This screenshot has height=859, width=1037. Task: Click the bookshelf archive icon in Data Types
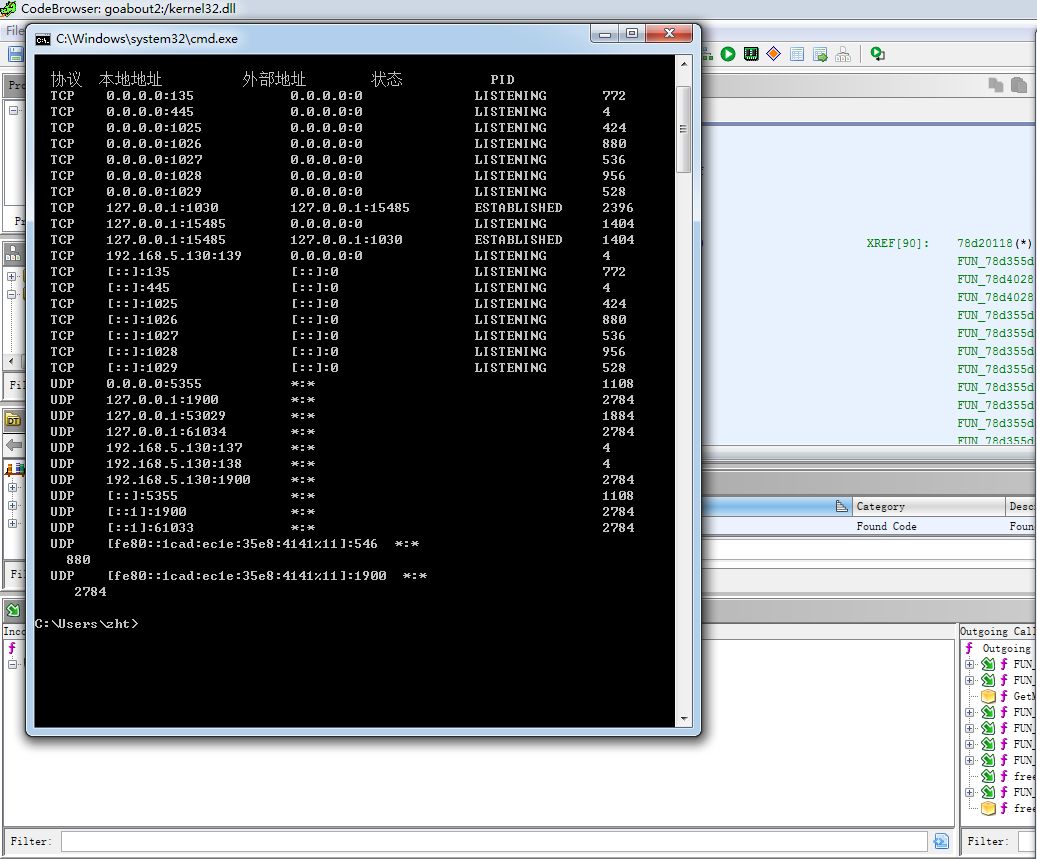click(14, 470)
